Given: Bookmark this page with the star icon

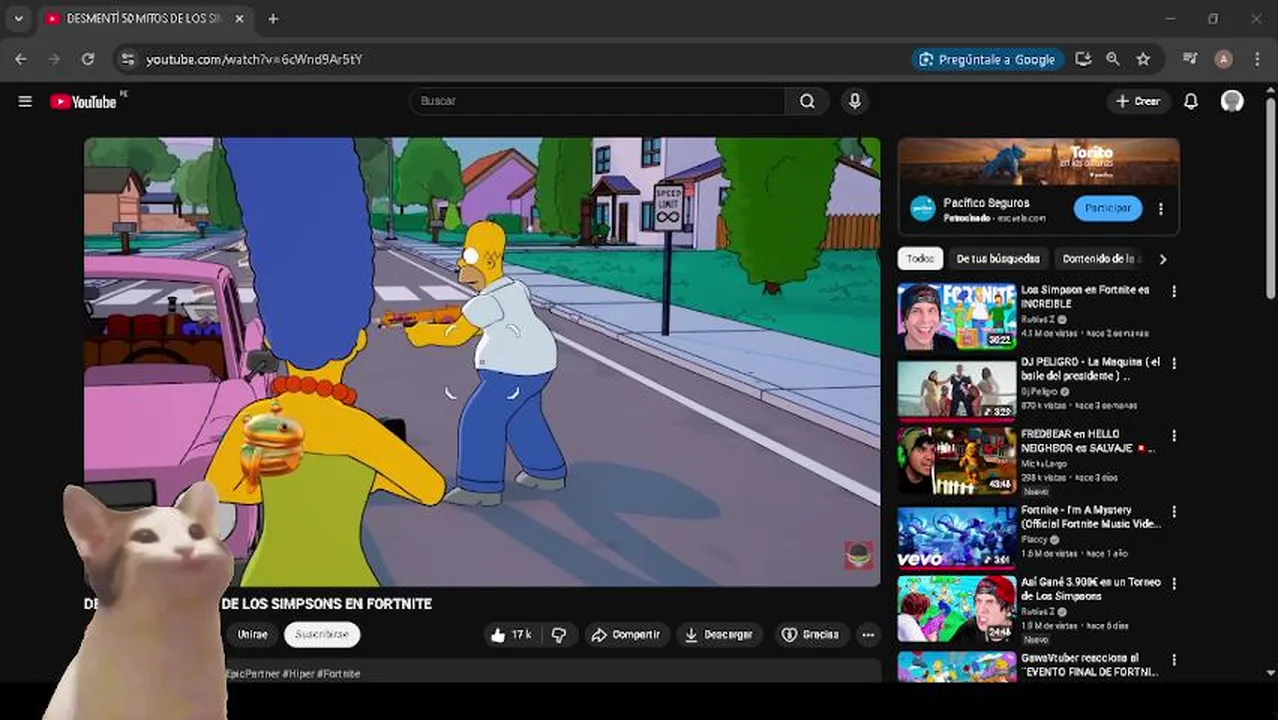Looking at the screenshot, I should (x=1143, y=59).
